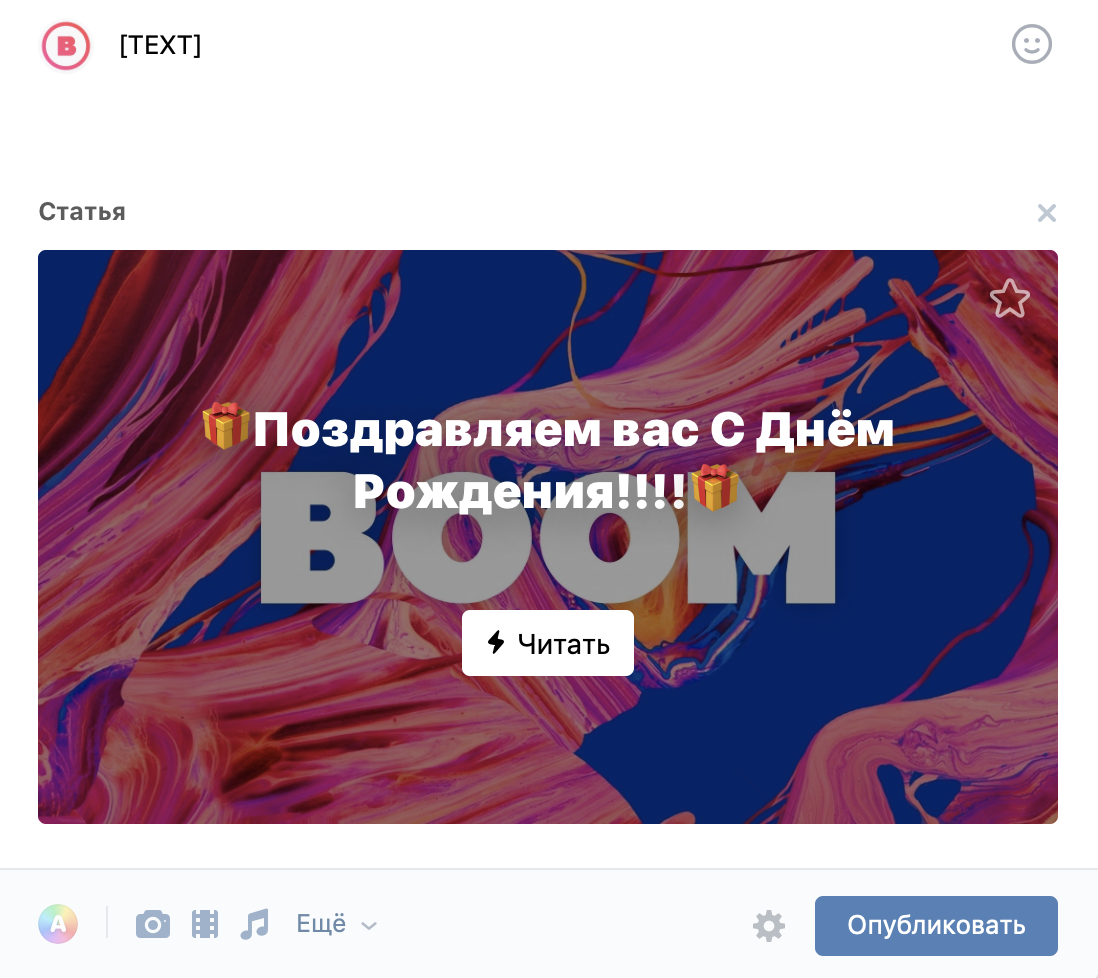Screen dimensions: 1098x978
Task: Open the emoji smiley picker
Action: pos(1031,45)
